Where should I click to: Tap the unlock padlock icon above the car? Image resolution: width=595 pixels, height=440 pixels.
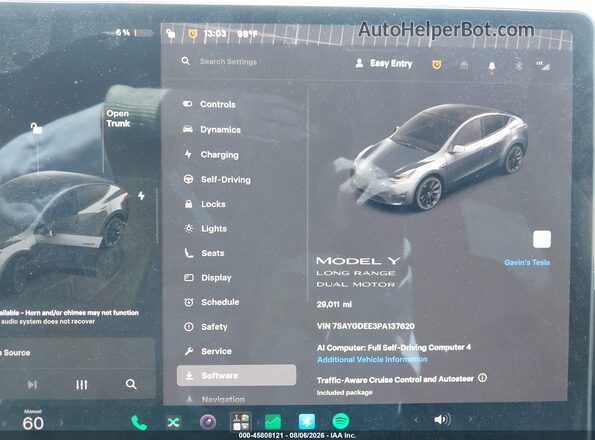click(36, 128)
